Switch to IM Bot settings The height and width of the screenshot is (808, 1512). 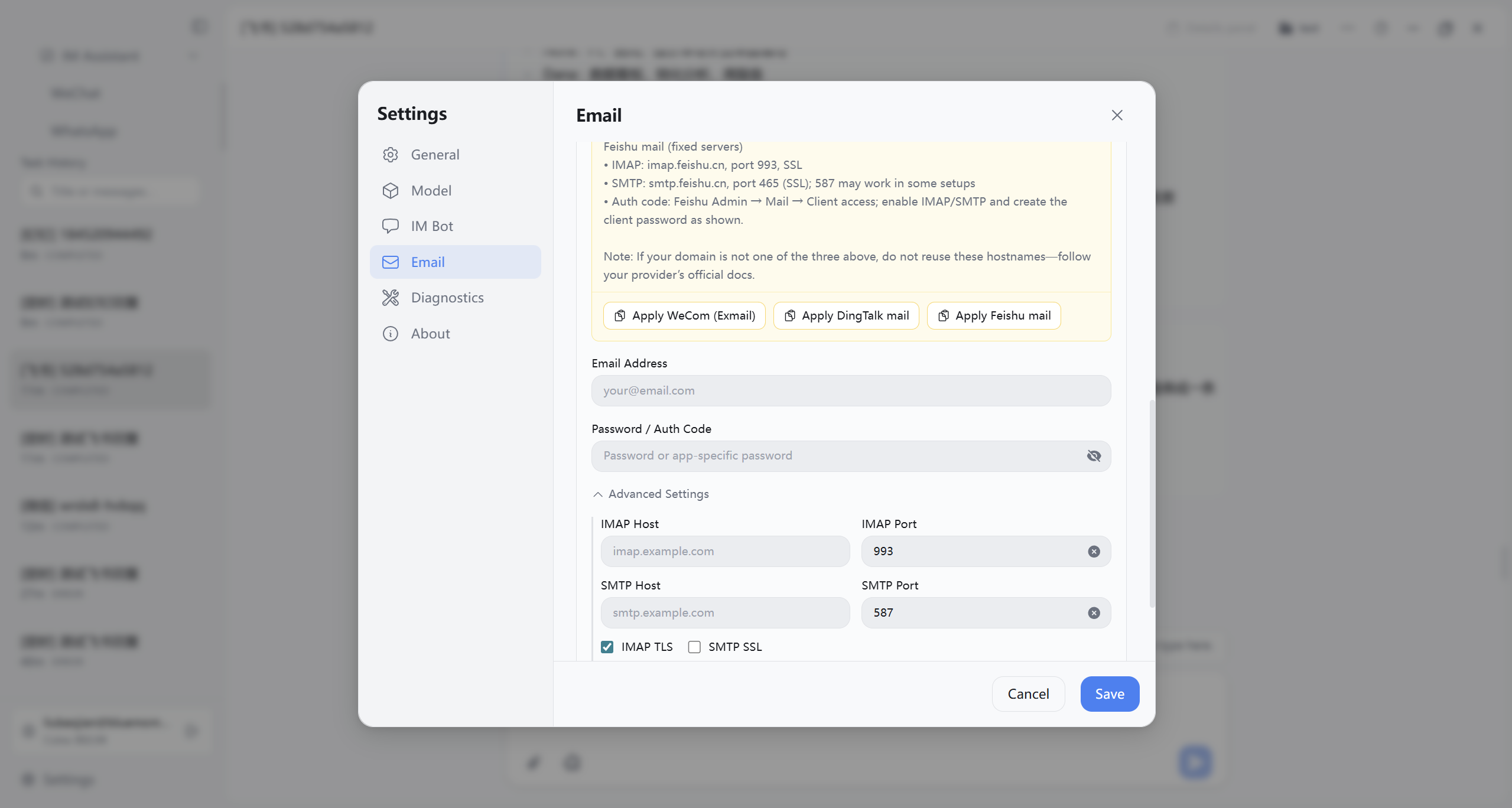[x=455, y=226]
